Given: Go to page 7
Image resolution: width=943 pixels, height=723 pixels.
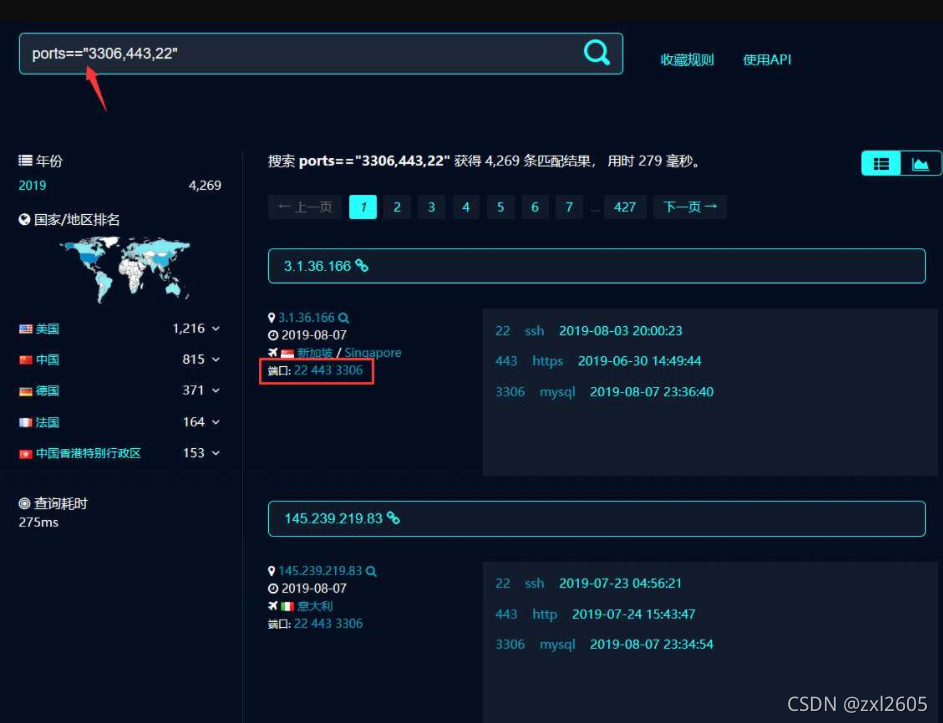Looking at the screenshot, I should click(569, 207).
